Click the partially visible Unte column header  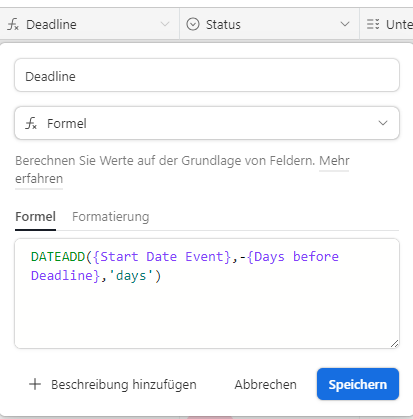(387, 24)
